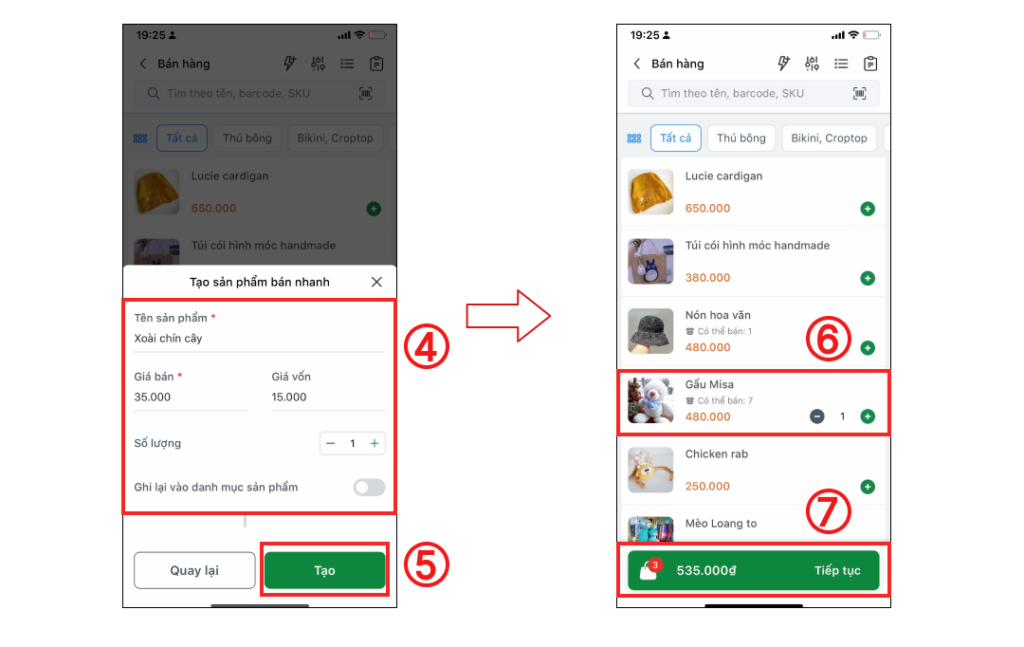
Task: Tap Tiếp tục on the cart bar
Action: tap(837, 571)
